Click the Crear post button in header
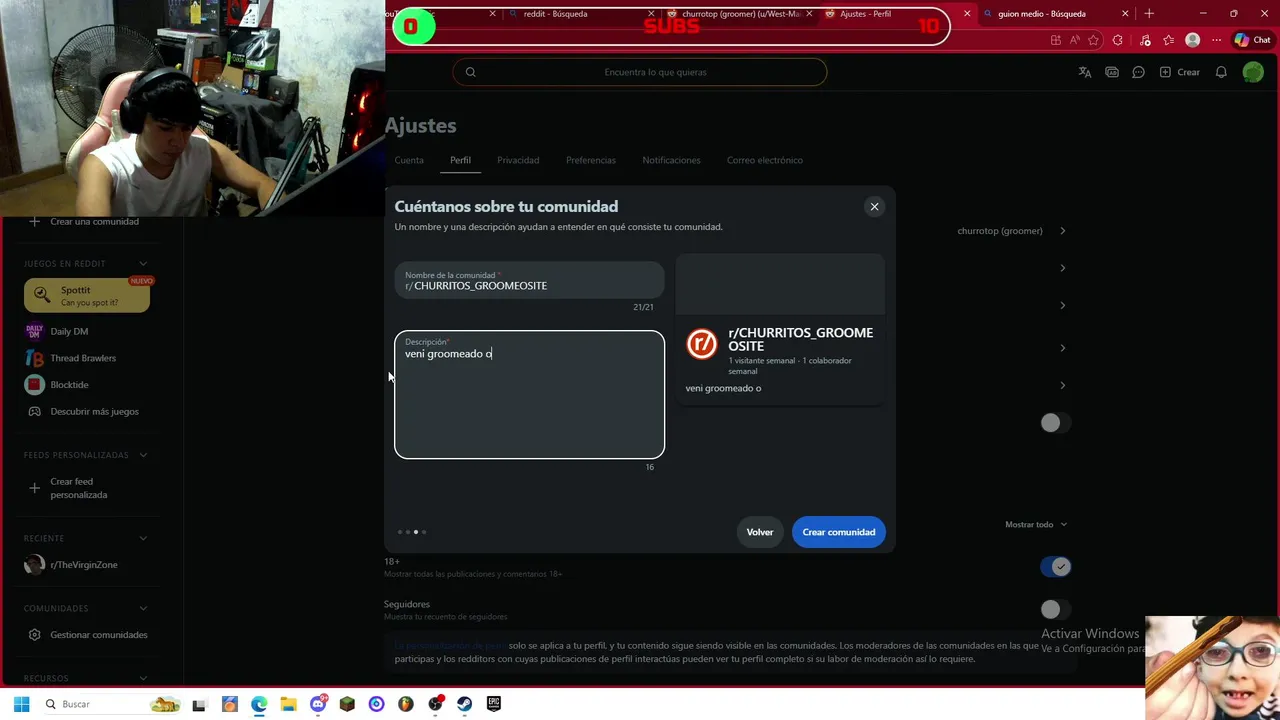Viewport: 1280px width, 720px height. click(1180, 72)
